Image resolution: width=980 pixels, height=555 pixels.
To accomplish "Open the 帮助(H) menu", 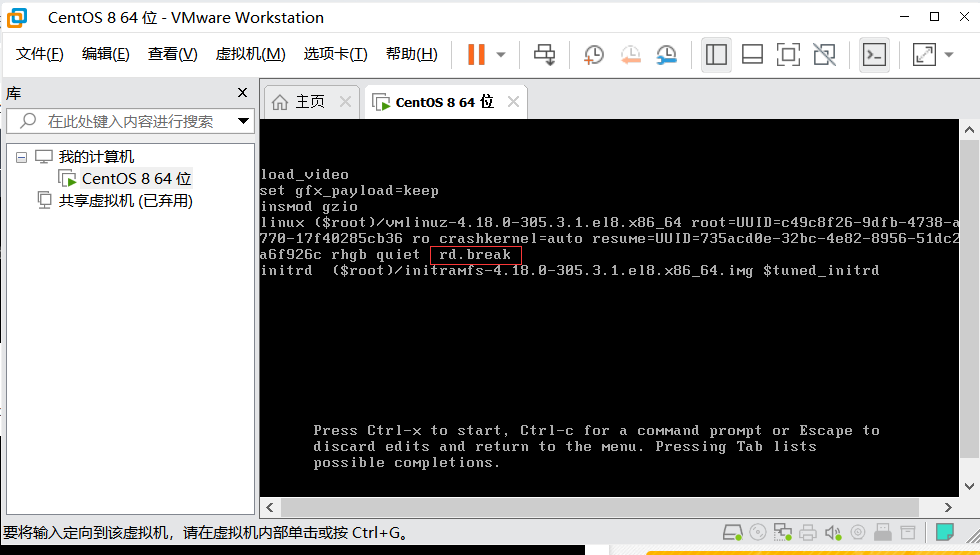I will click(x=412, y=54).
